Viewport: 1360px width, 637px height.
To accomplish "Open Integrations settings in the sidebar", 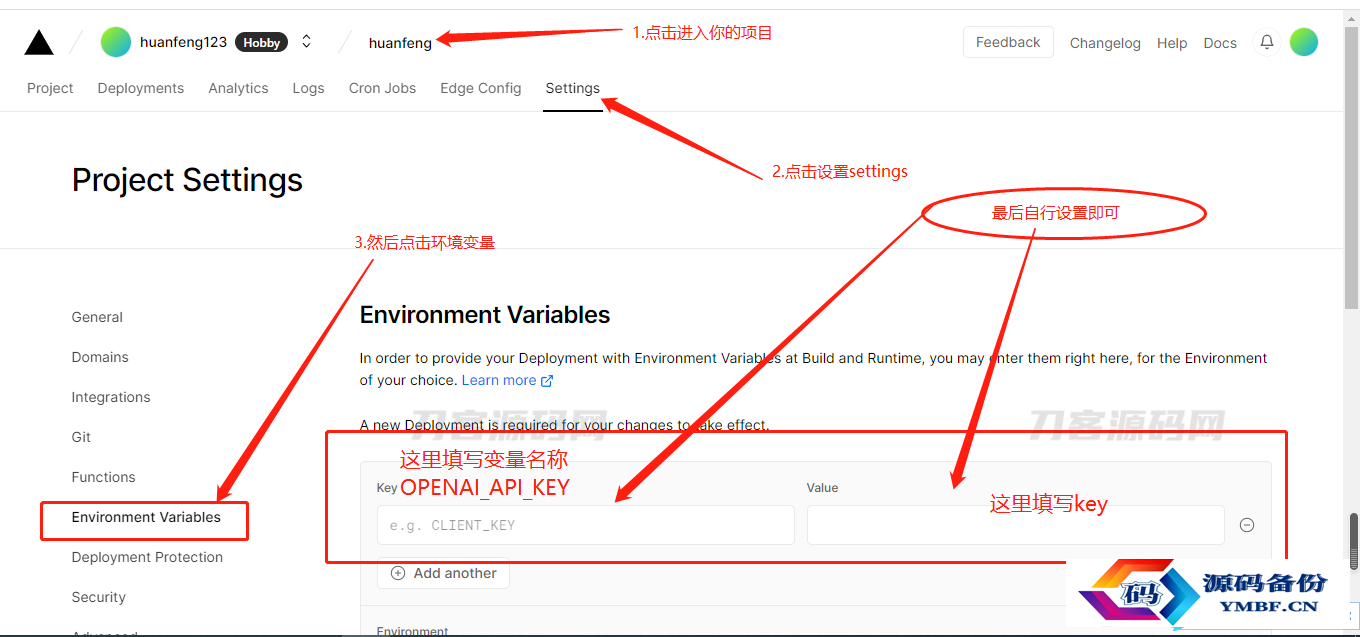I will click(x=111, y=397).
